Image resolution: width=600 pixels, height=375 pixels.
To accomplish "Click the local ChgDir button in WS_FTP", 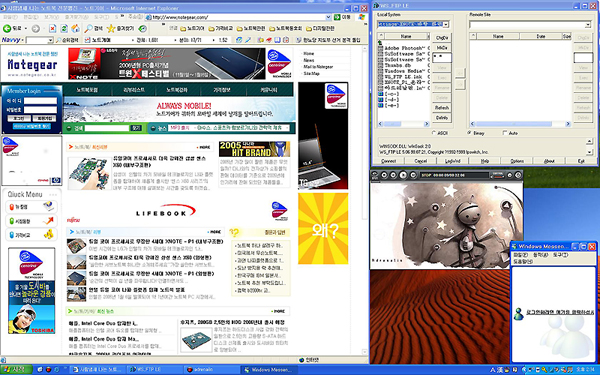I will click(442, 38).
